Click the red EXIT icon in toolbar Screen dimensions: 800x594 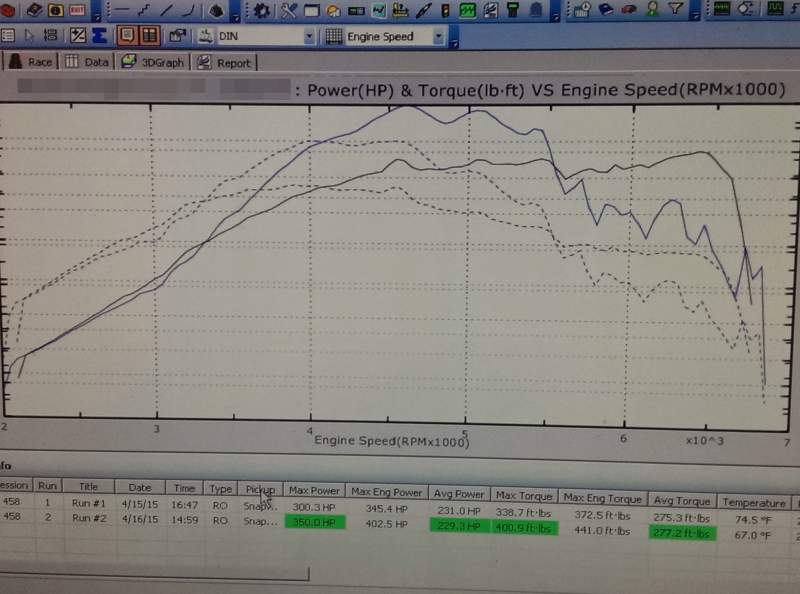pos(78,10)
